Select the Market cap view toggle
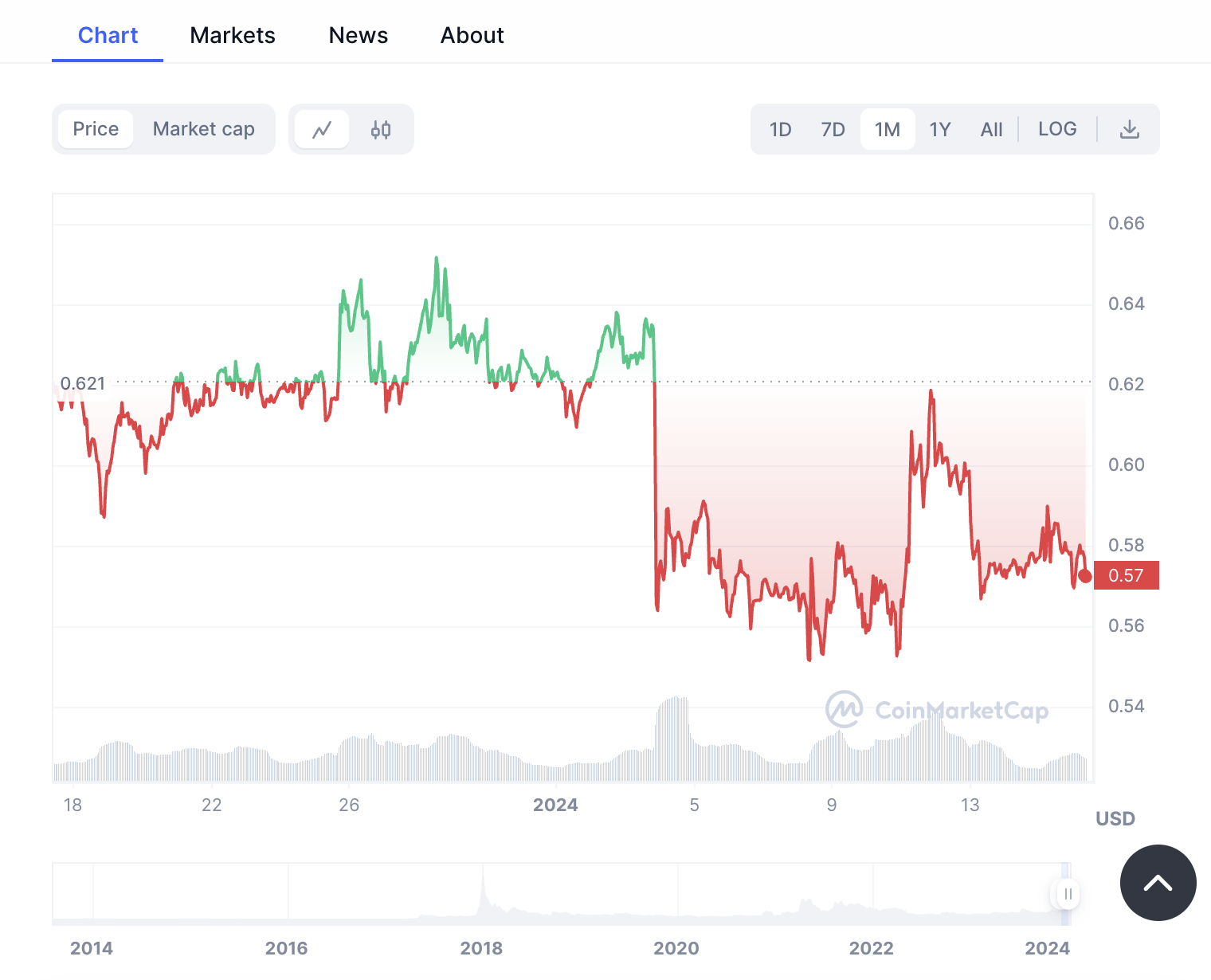This screenshot has height=980, width=1211. (204, 129)
